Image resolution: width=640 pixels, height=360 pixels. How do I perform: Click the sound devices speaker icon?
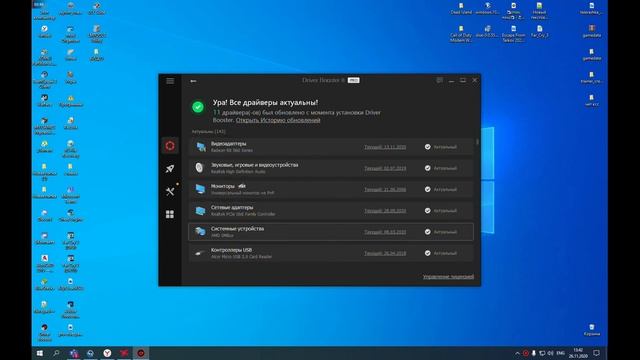tap(199, 168)
